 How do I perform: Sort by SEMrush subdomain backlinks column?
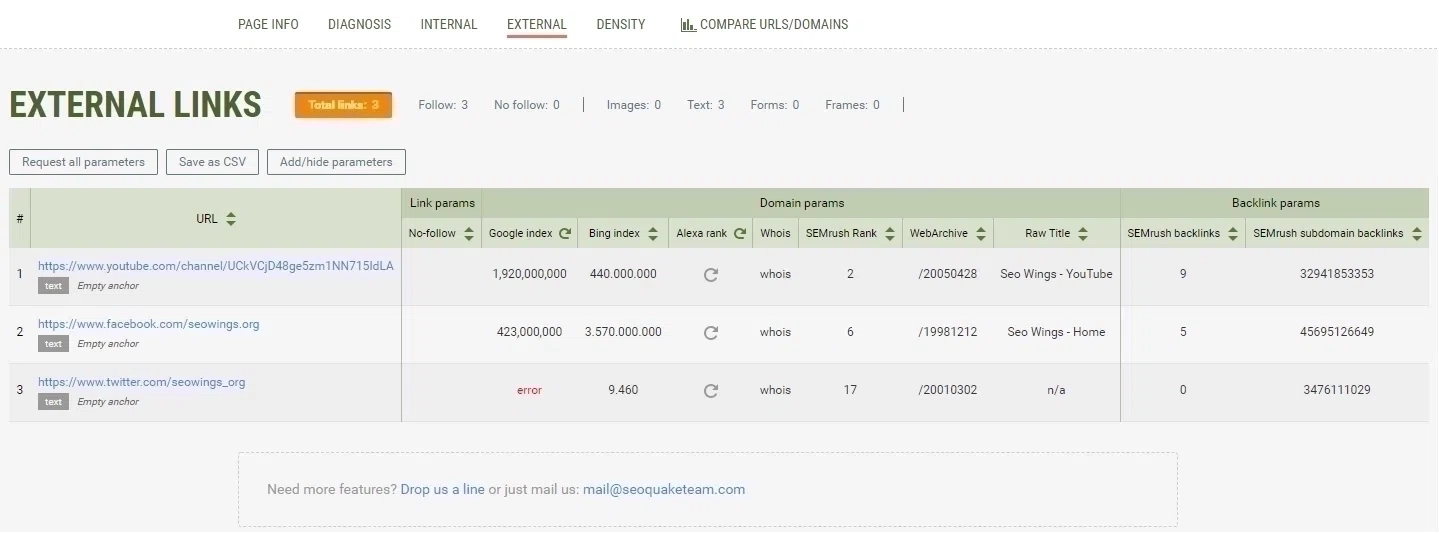1416,234
